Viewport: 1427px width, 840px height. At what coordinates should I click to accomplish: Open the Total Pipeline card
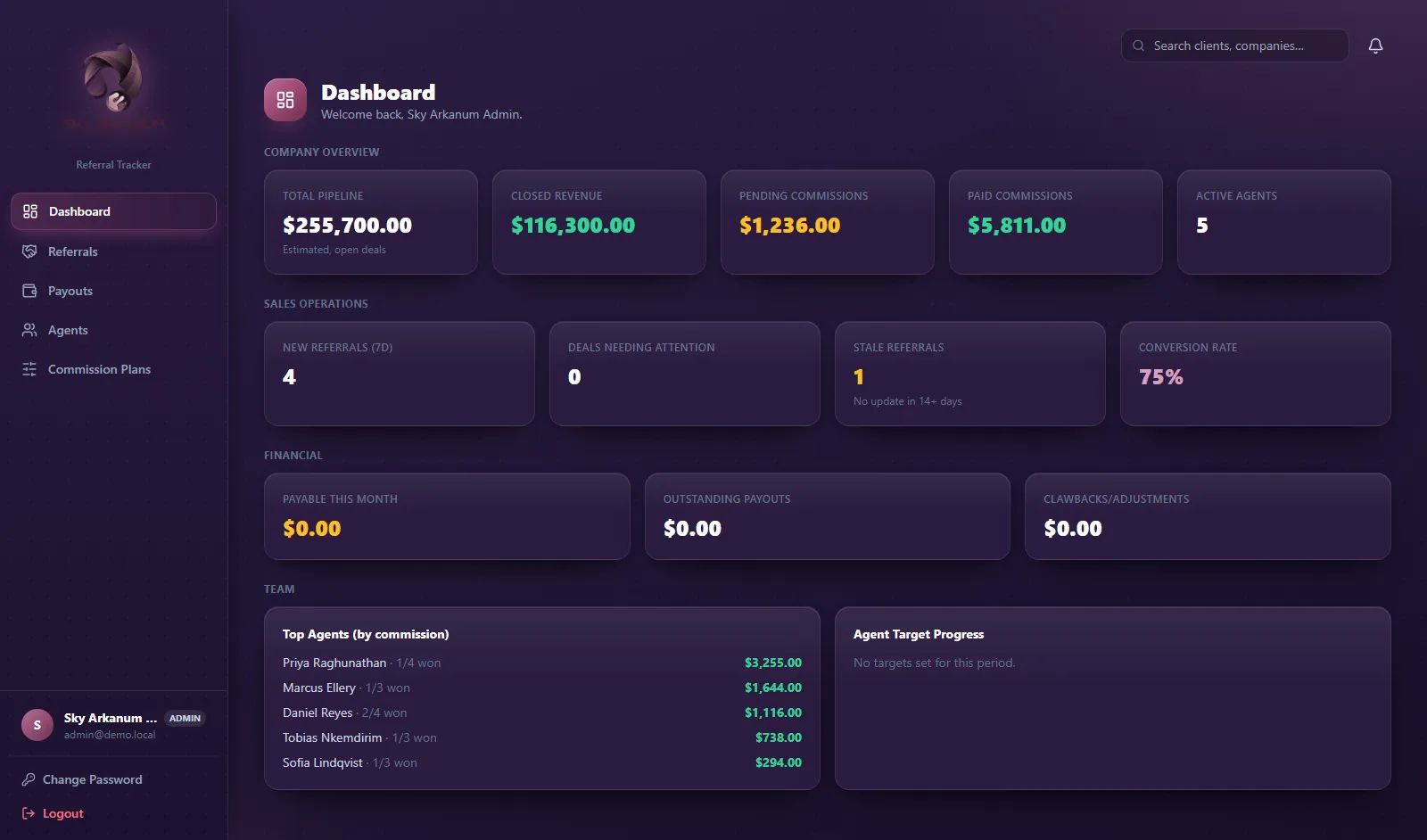point(371,222)
